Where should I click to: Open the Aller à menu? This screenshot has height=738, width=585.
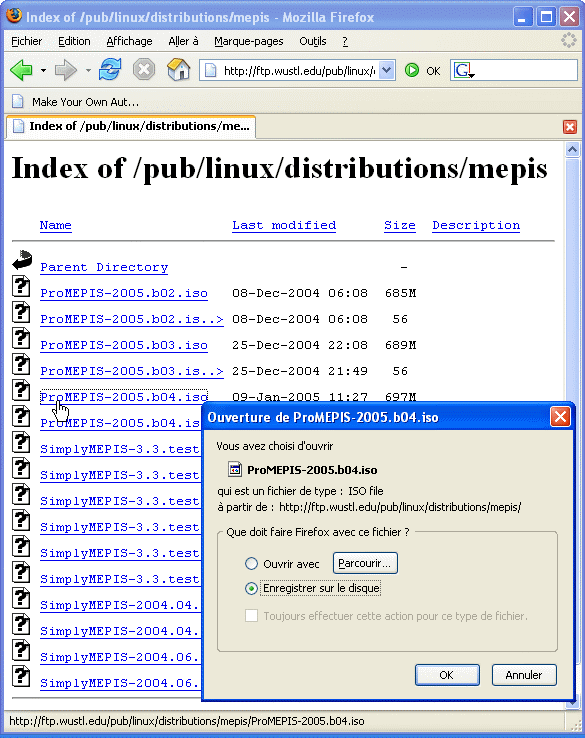tap(183, 41)
